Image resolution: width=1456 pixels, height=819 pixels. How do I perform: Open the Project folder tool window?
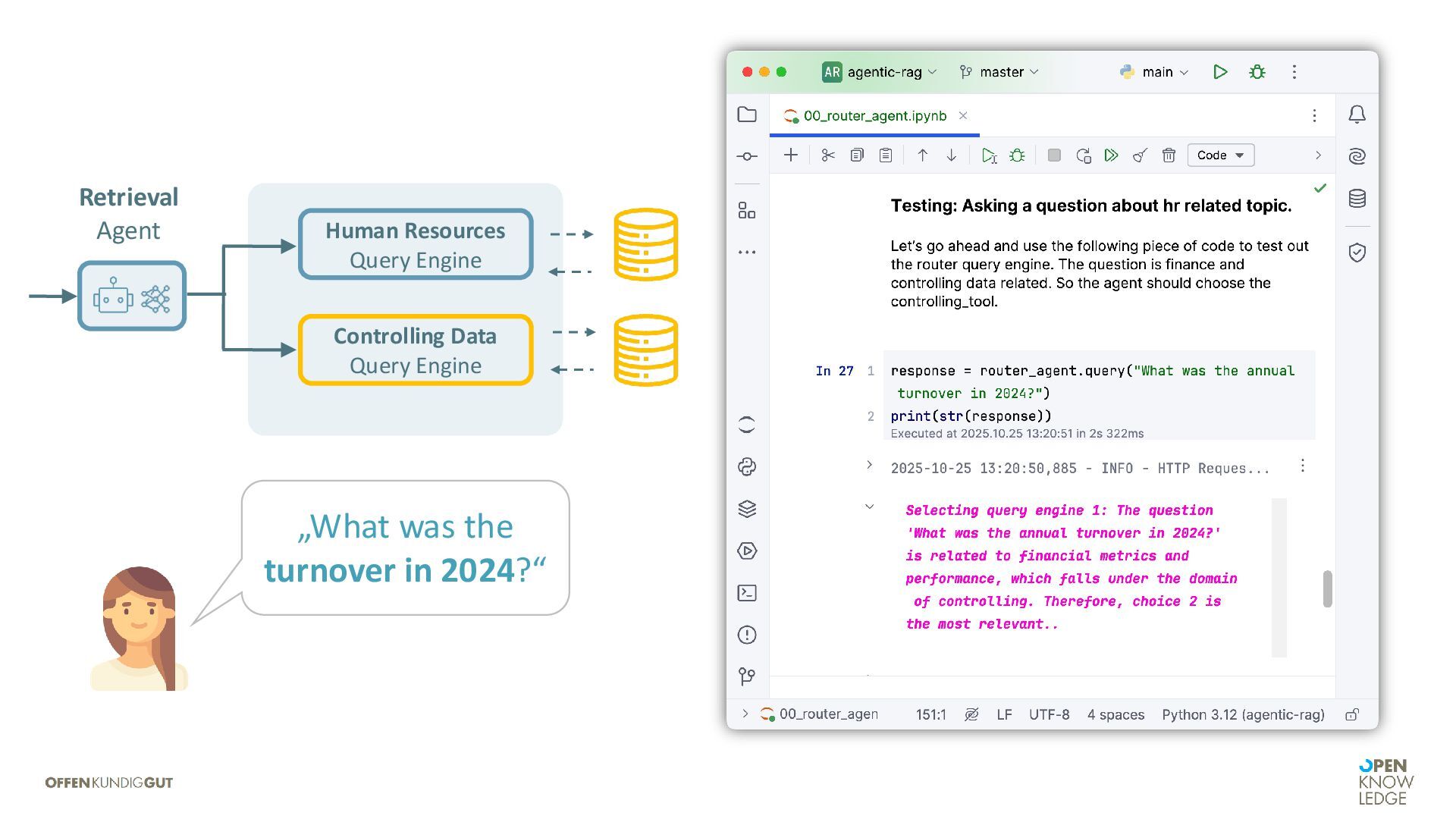point(747,115)
